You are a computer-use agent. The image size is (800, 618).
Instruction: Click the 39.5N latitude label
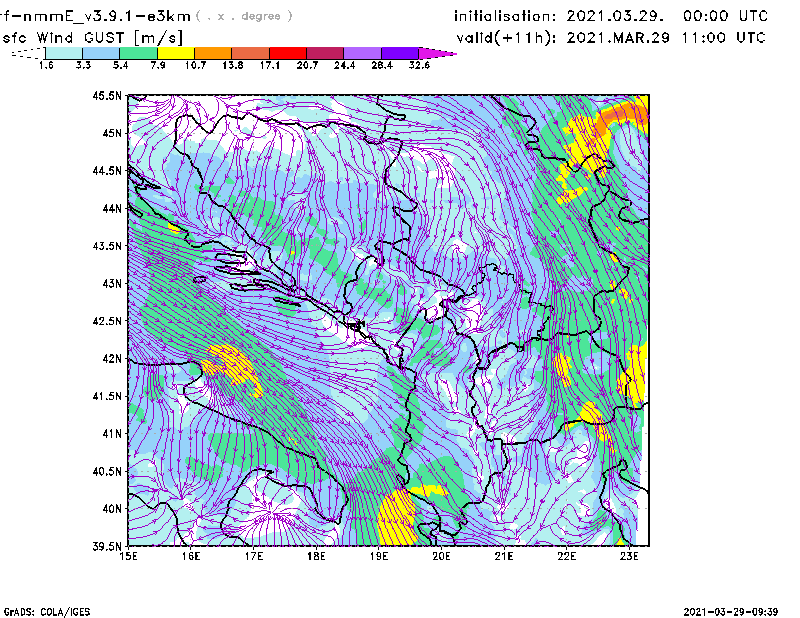pyautogui.click(x=107, y=547)
